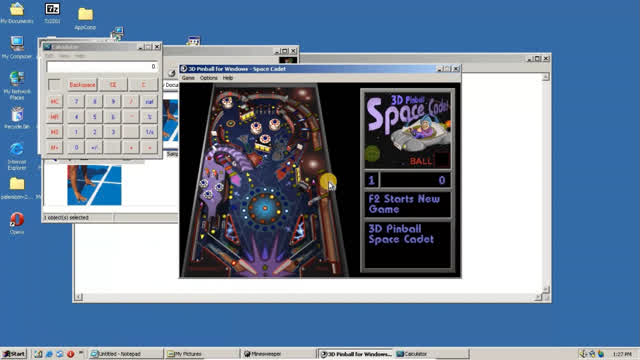Viewport: 640px width, 360px height.
Task: Click the MC memory button in Calculator
Action: [54, 101]
